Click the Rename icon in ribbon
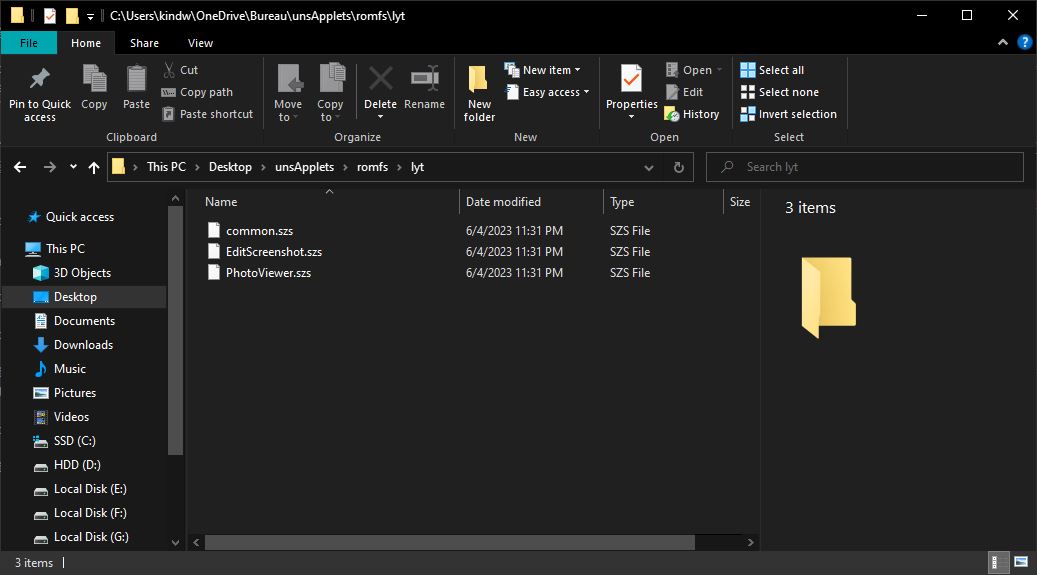The image size is (1037, 575). (424, 80)
